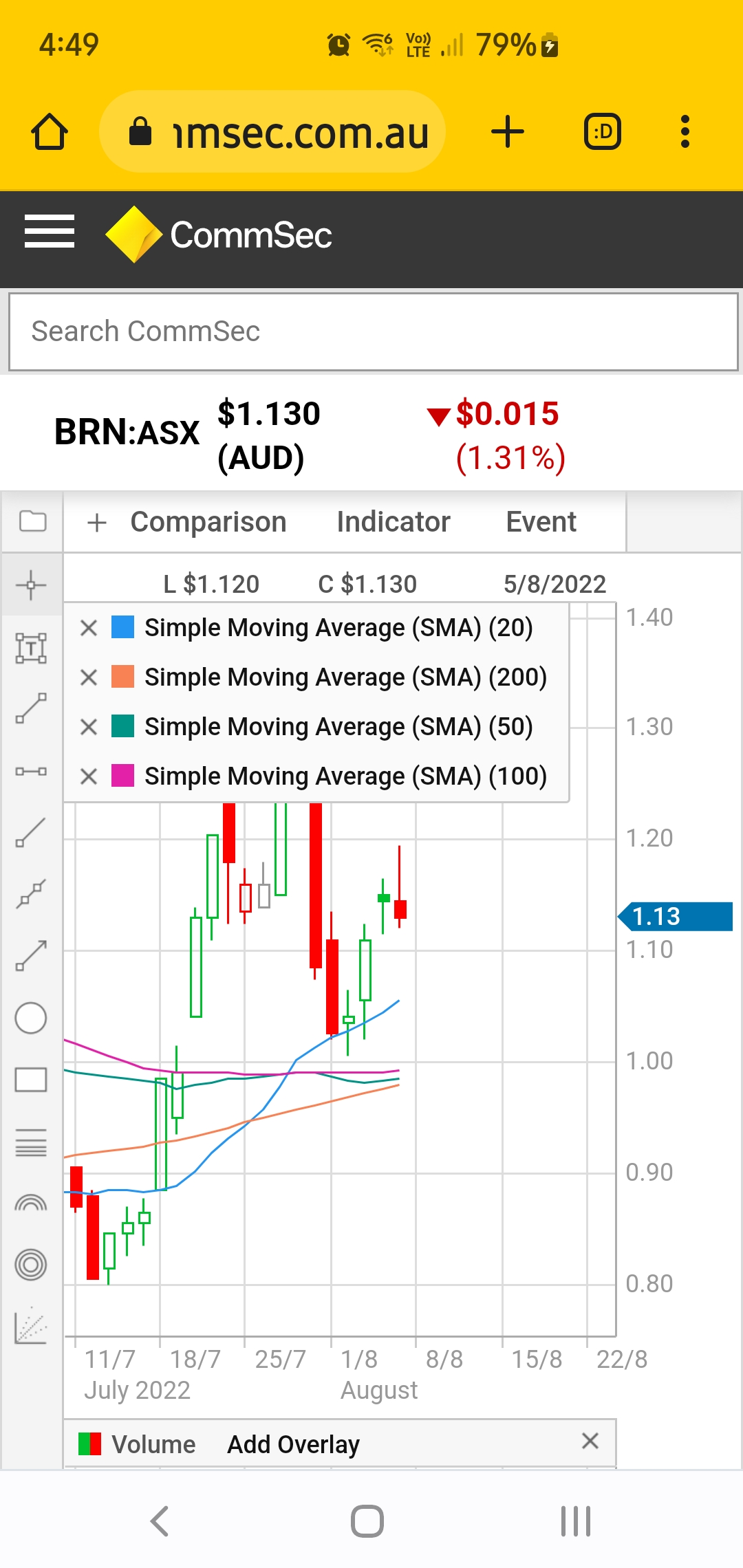This screenshot has height=1568, width=743.
Task: Select the crosshair tool in chart sidebar
Action: pos(31,586)
